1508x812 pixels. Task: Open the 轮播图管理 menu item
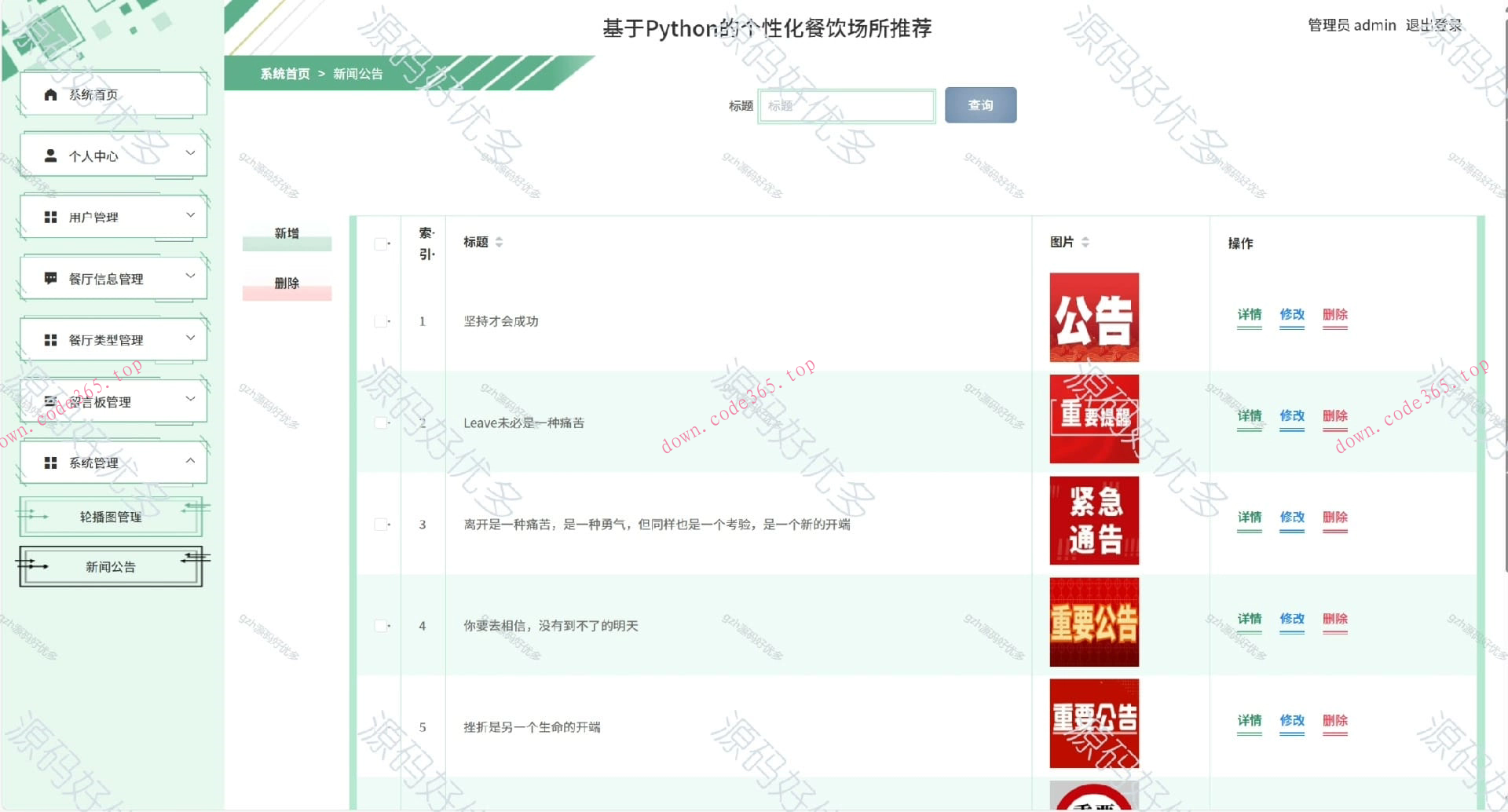coord(110,518)
